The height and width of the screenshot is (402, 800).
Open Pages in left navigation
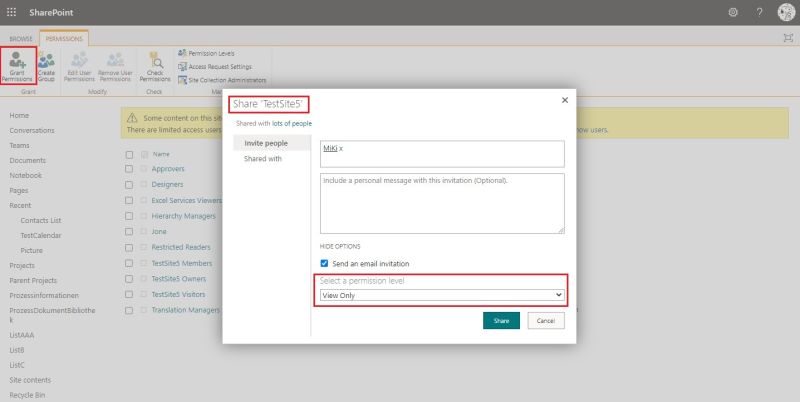tap(19, 190)
